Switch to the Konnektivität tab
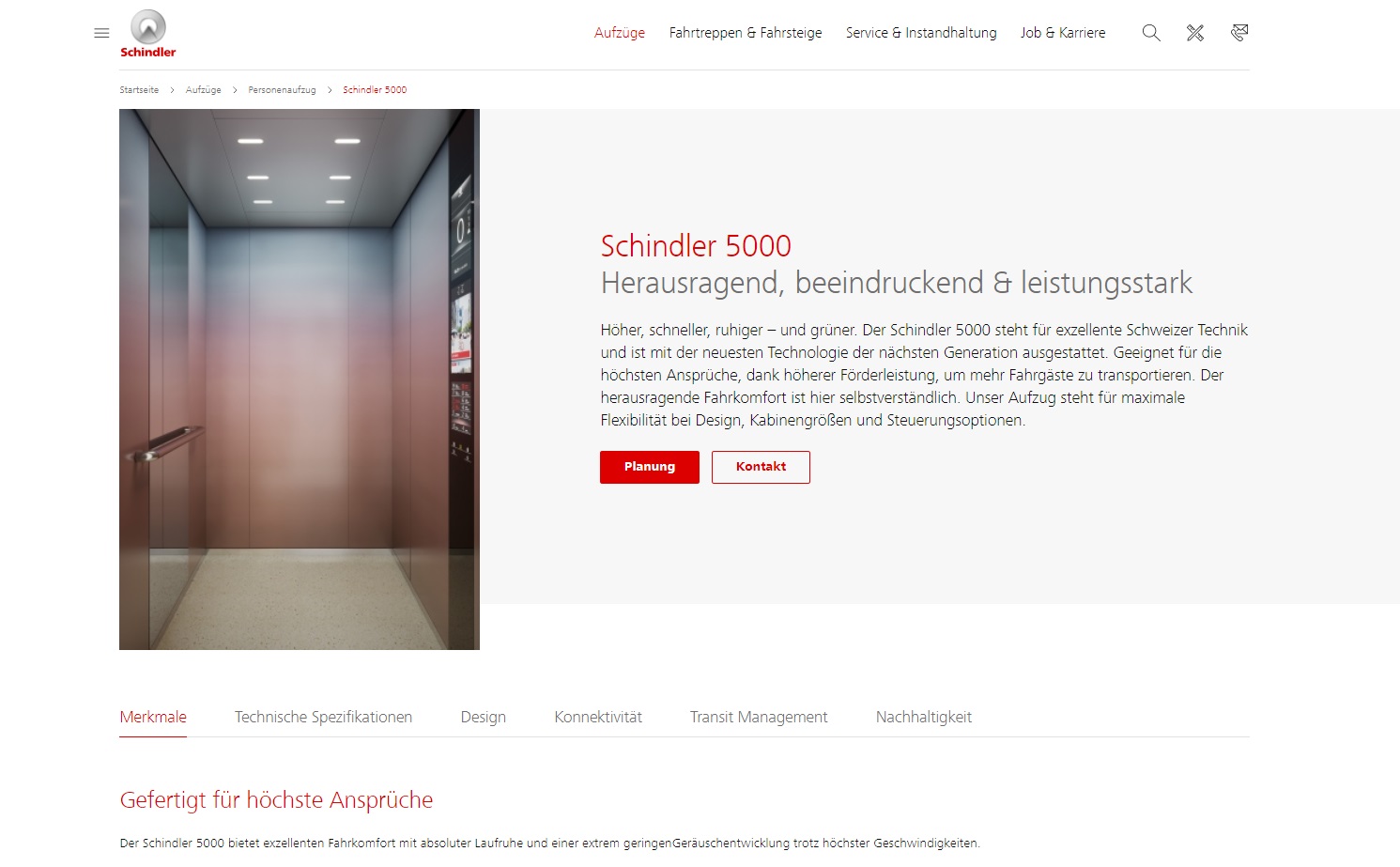Image resolution: width=1400 pixels, height=867 pixels. pos(598,718)
